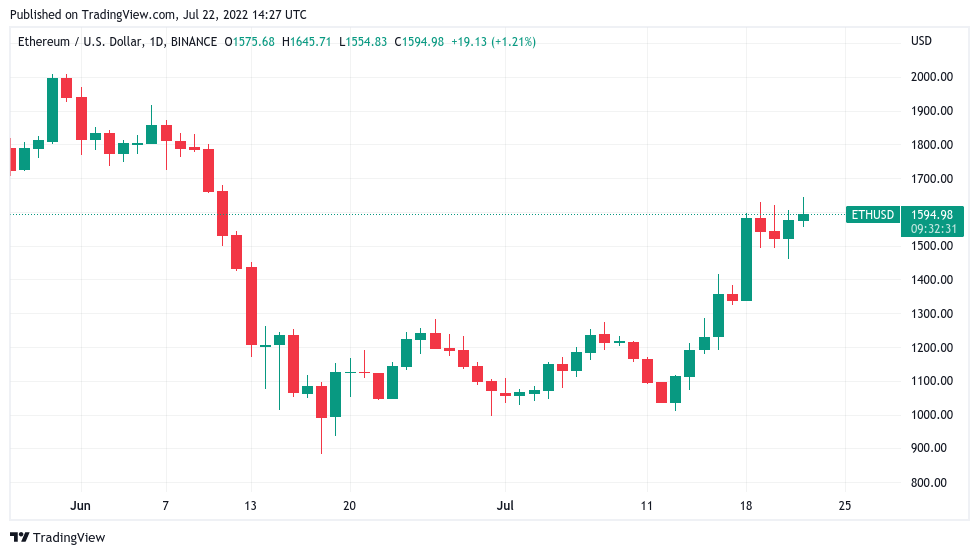The image size is (979, 555).
Task: Click the 13 date label on time axis
Action: [250, 506]
